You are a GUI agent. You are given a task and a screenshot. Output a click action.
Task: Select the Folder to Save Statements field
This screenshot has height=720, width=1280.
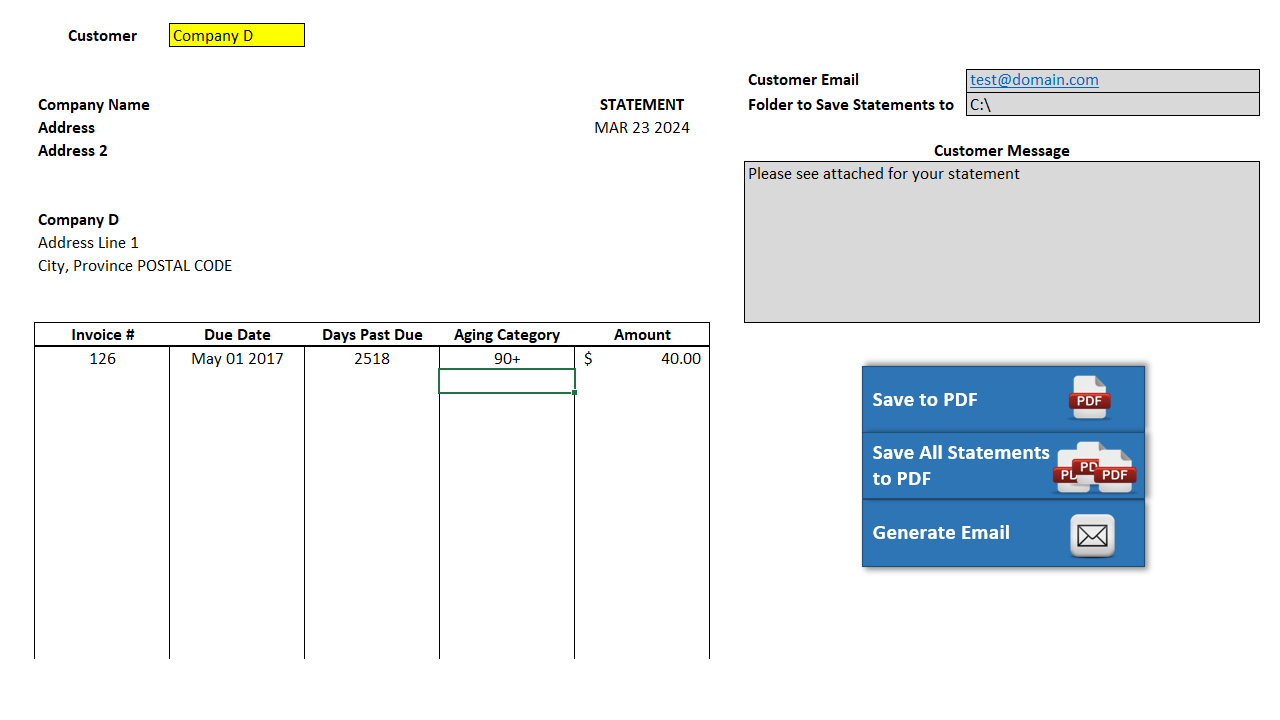click(x=1112, y=104)
